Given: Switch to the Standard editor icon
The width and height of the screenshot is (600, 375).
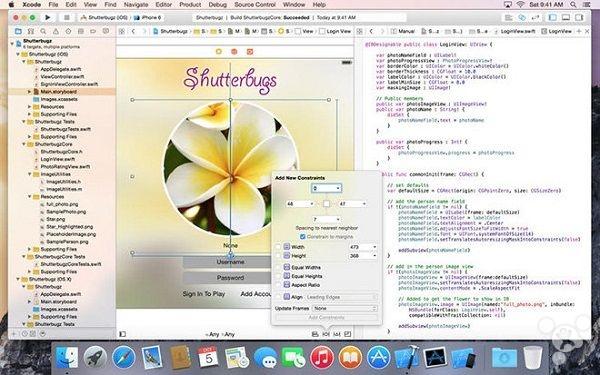Looking at the screenshot, I should coord(509,17).
